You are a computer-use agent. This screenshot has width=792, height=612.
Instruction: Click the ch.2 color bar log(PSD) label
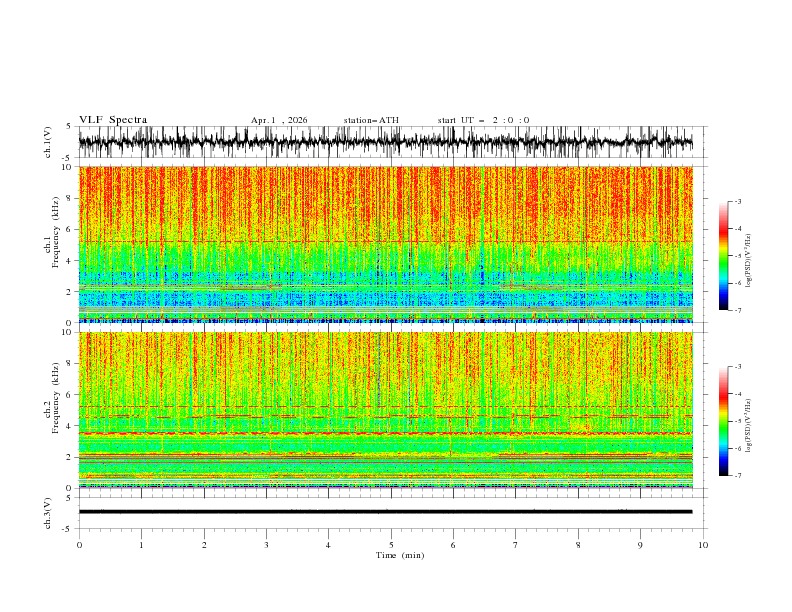tap(749, 426)
